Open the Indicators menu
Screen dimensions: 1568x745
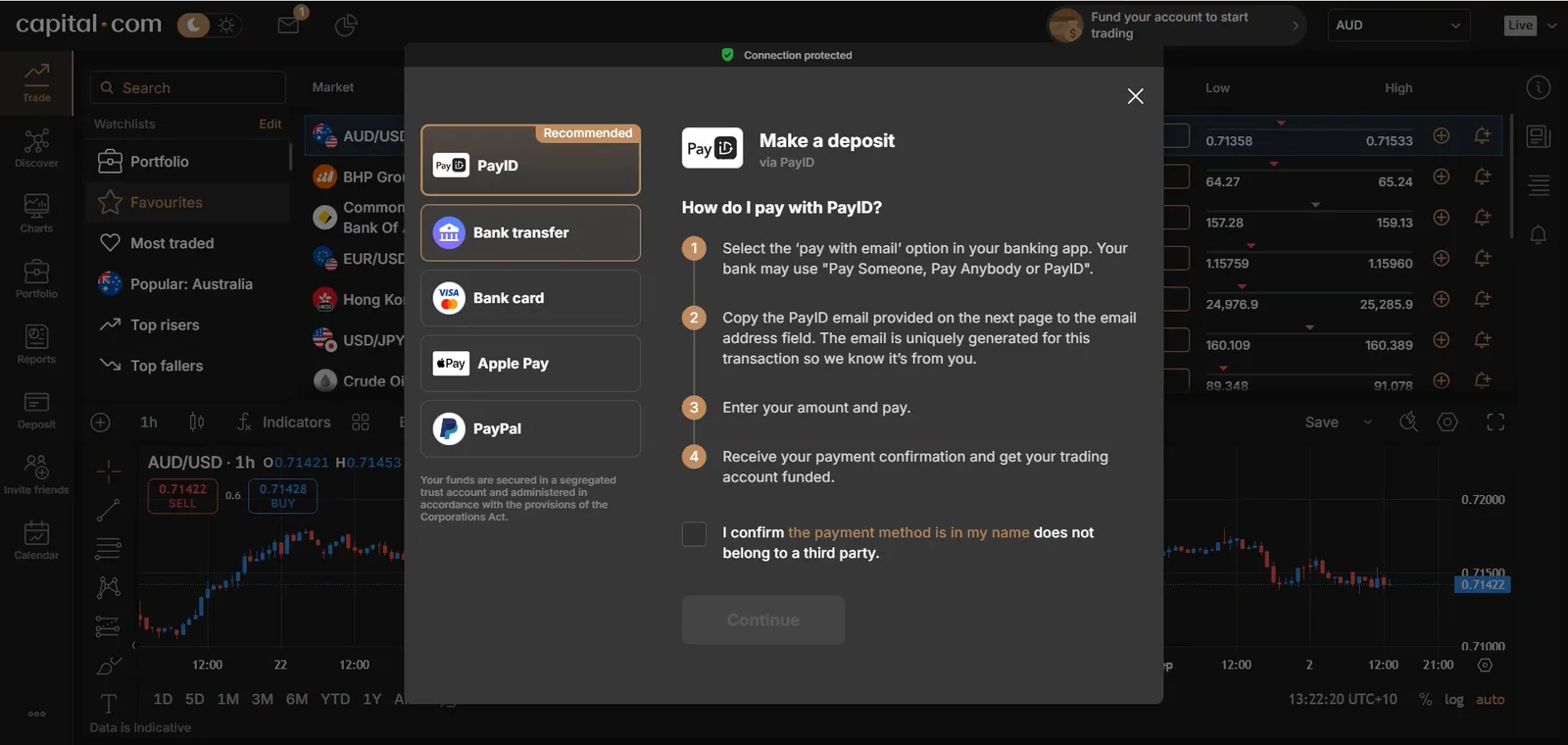point(284,422)
